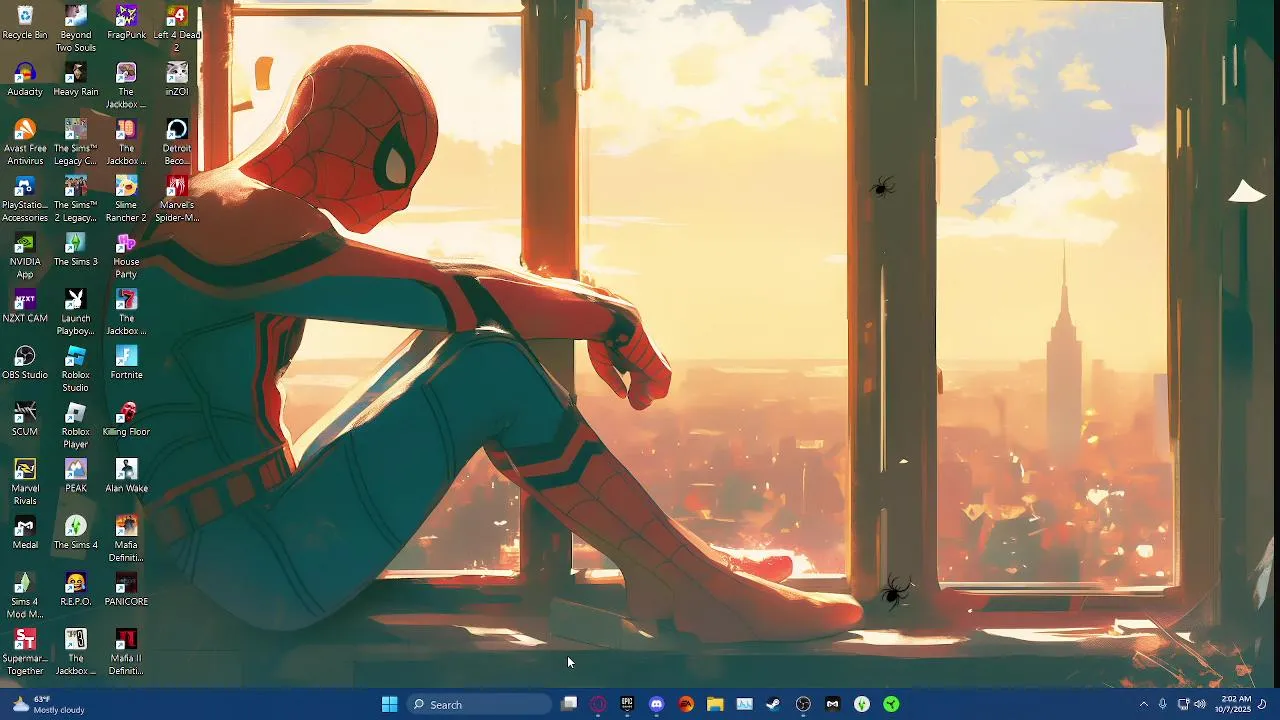This screenshot has height=720, width=1280.
Task: Select the inZOI desktop shortcut
Action: pyautogui.click(x=177, y=79)
